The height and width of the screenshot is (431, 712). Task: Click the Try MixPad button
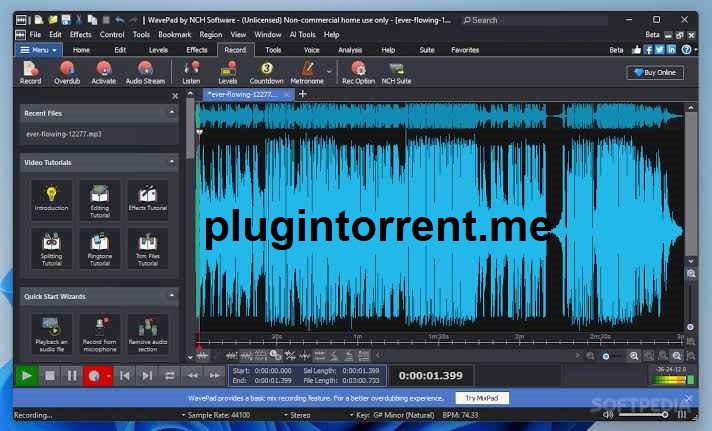482,398
